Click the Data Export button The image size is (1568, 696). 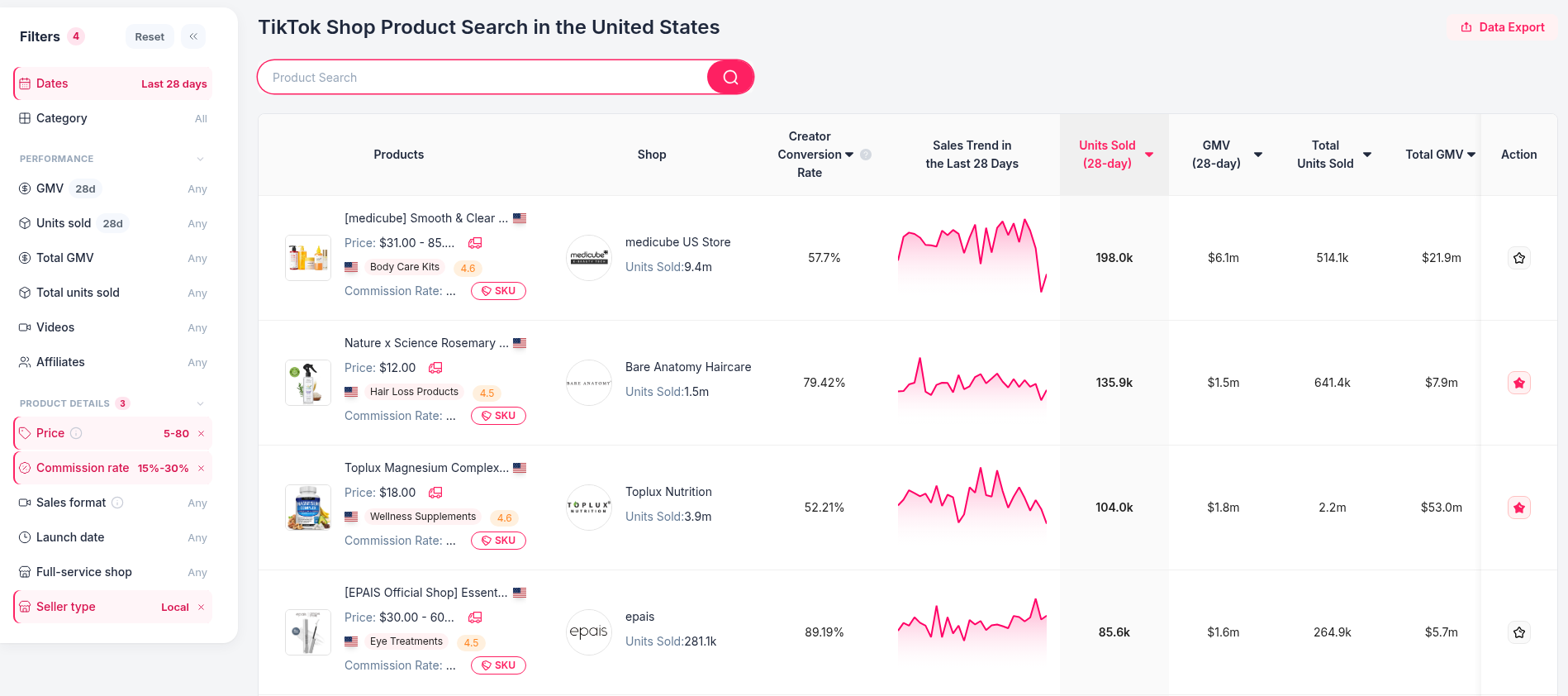tap(1502, 27)
